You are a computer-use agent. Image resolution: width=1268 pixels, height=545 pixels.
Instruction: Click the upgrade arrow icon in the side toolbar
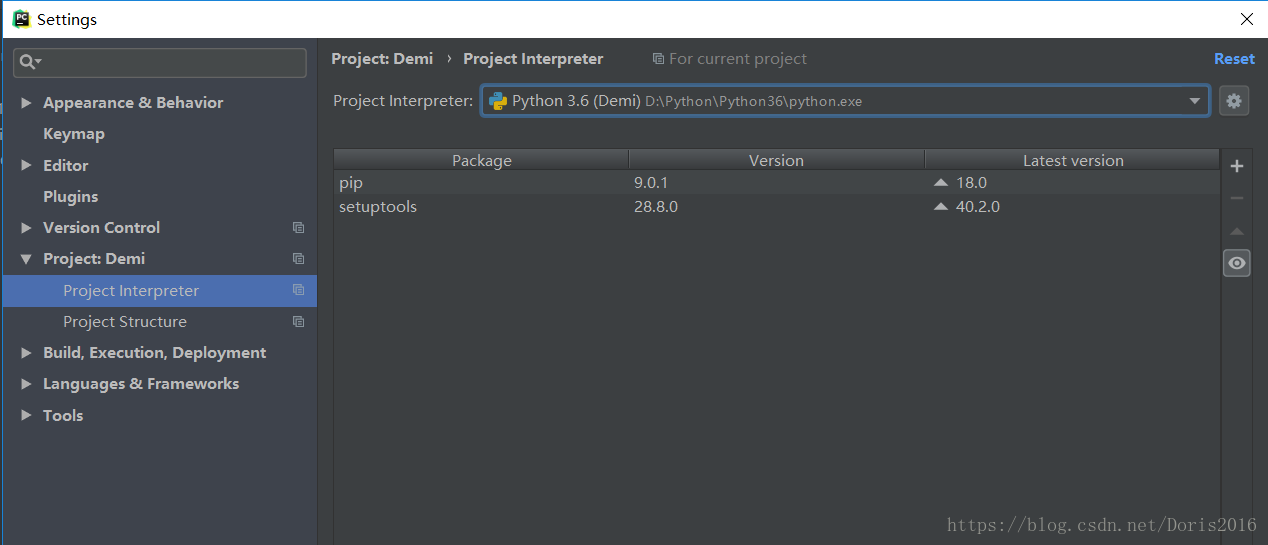pyautogui.click(x=1237, y=231)
